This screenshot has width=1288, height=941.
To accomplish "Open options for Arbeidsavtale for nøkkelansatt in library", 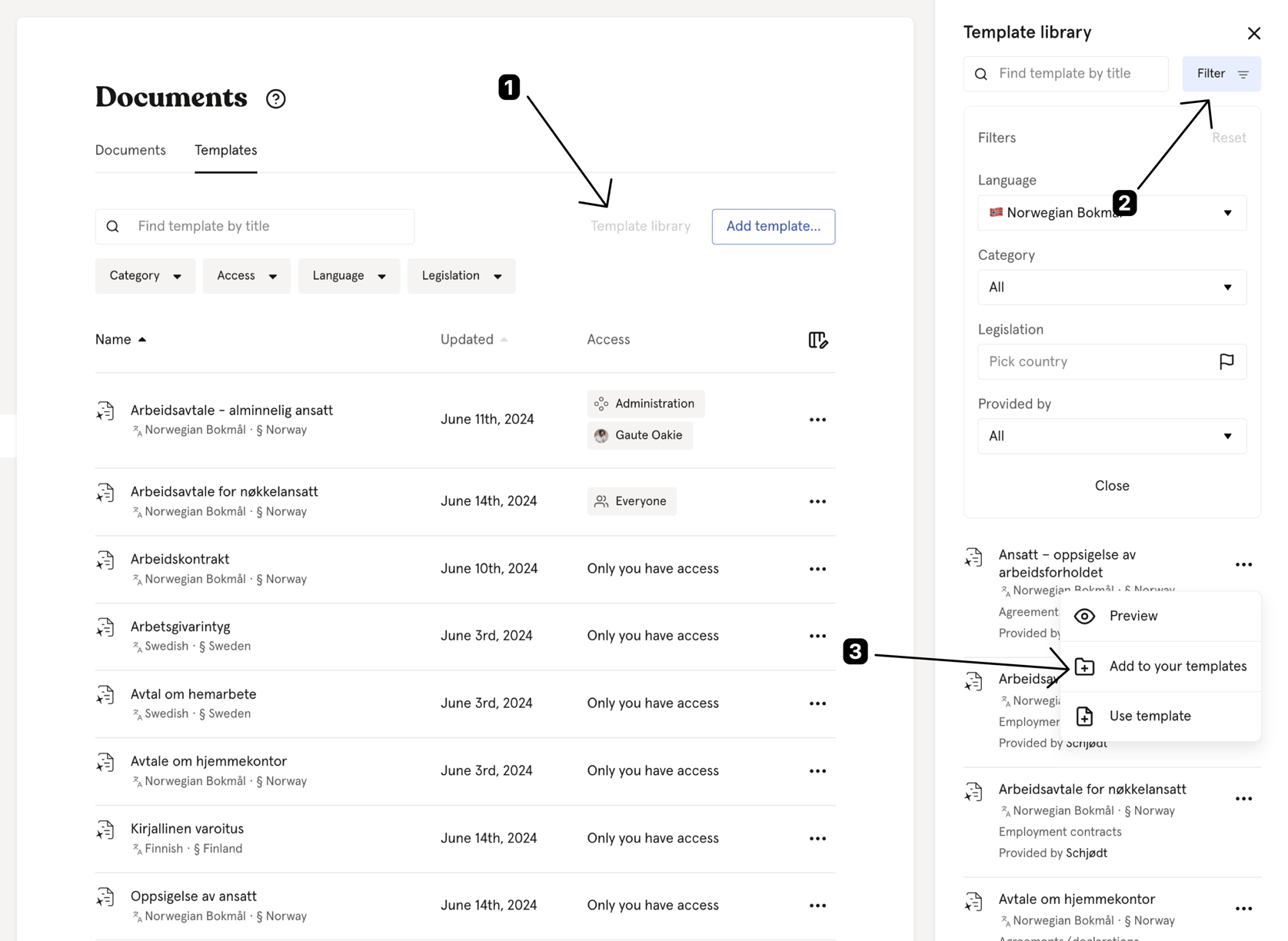I will [x=1243, y=799].
